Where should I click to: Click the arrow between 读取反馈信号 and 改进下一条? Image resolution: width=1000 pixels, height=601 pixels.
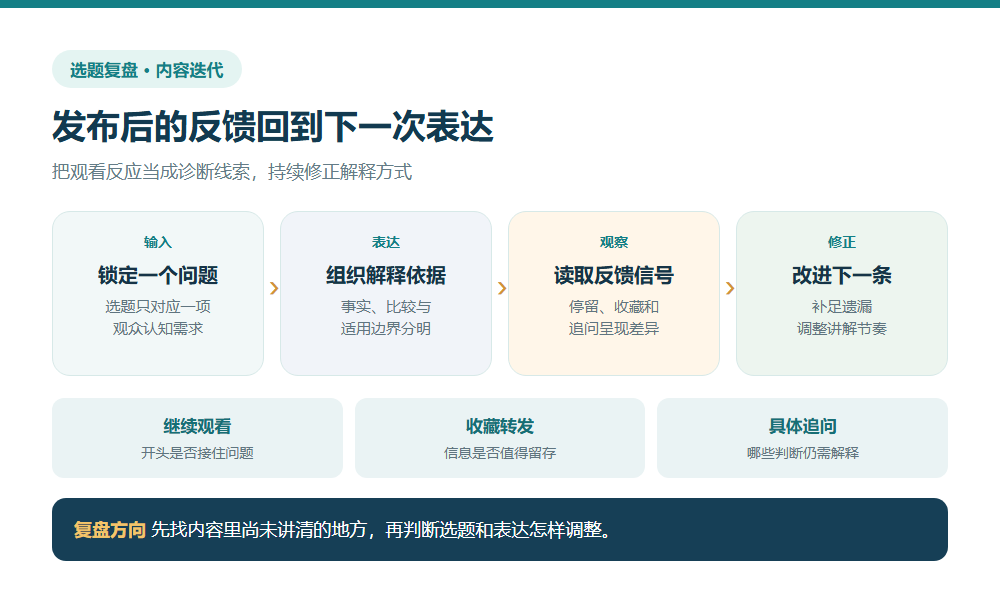(730, 288)
